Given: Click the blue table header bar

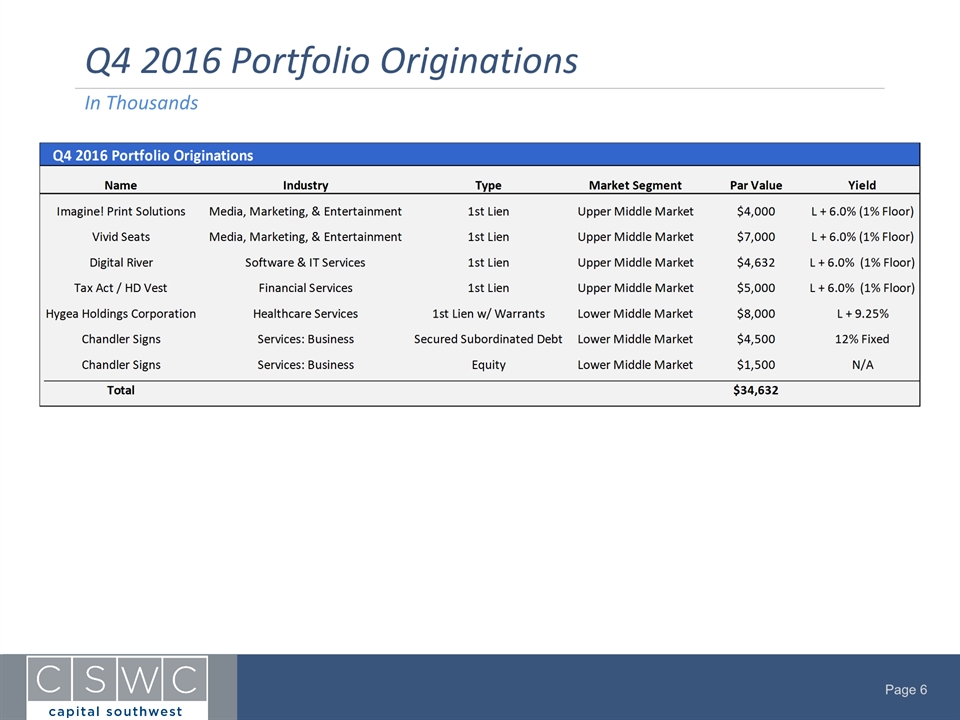Looking at the screenshot, I should pyautogui.click(x=479, y=155).
